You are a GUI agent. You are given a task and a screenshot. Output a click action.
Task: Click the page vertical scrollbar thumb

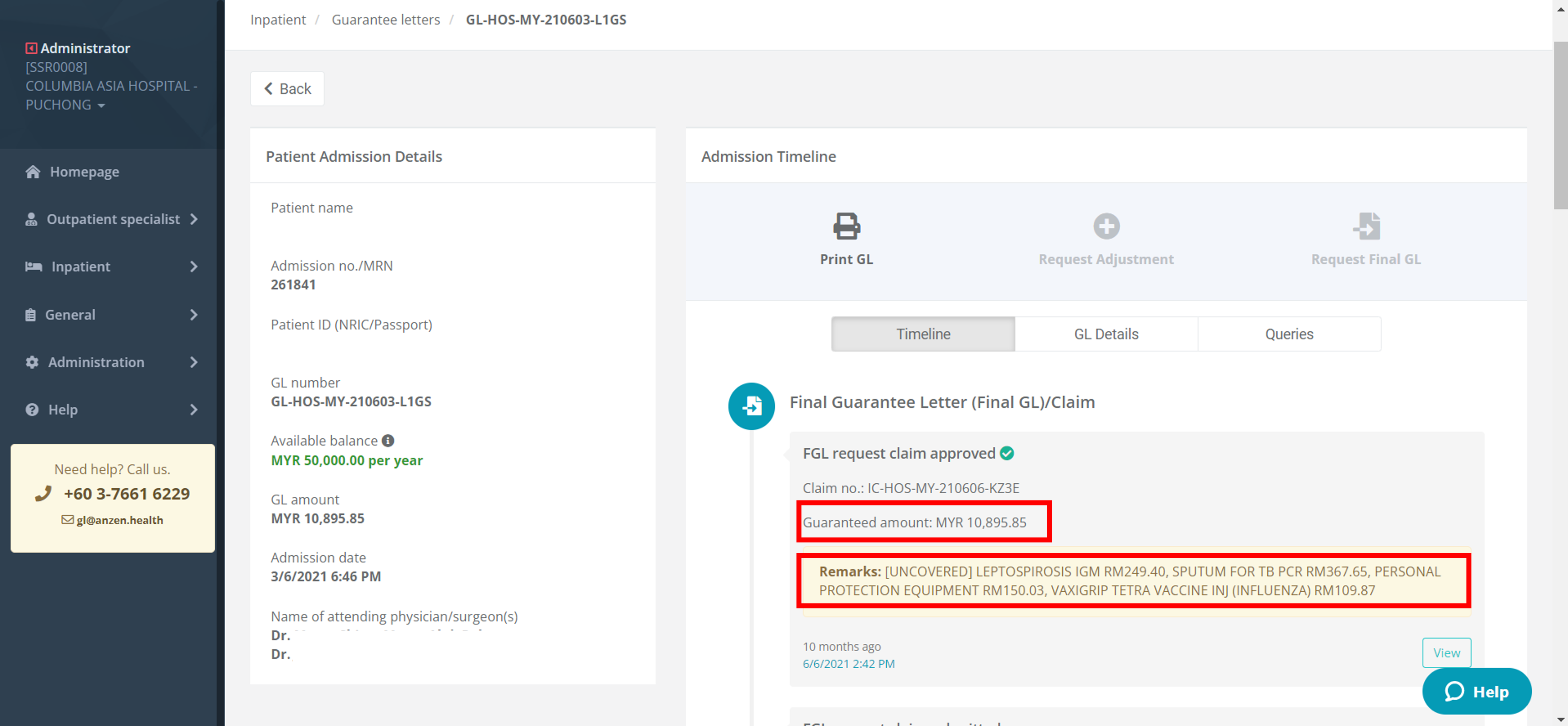(x=1561, y=125)
